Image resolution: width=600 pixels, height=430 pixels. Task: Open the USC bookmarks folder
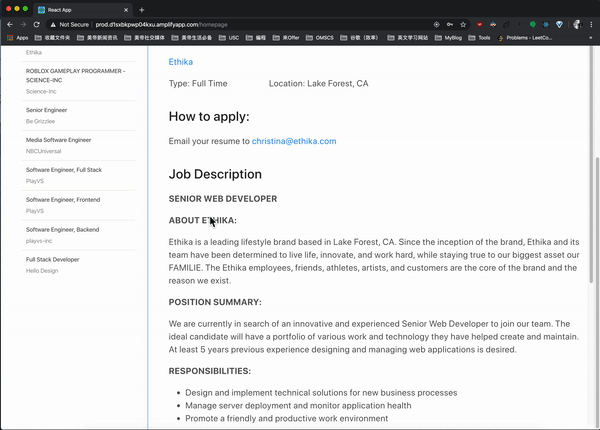(x=229, y=37)
